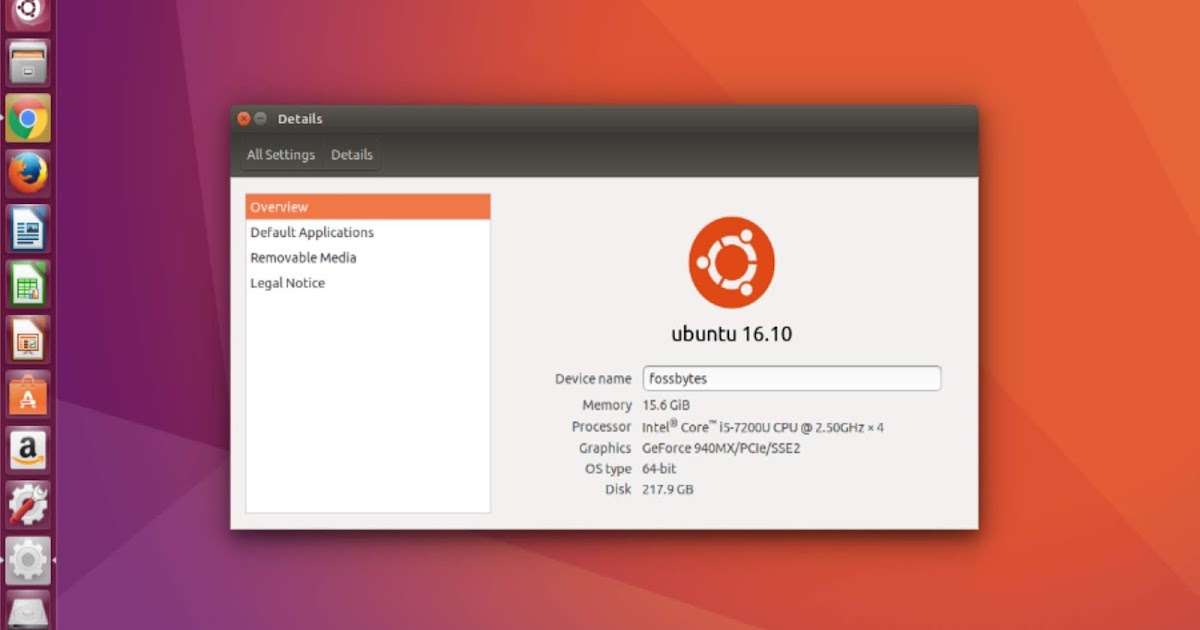This screenshot has height=630, width=1200.
Task: Launch Firefox from the launcher
Action: [28, 174]
